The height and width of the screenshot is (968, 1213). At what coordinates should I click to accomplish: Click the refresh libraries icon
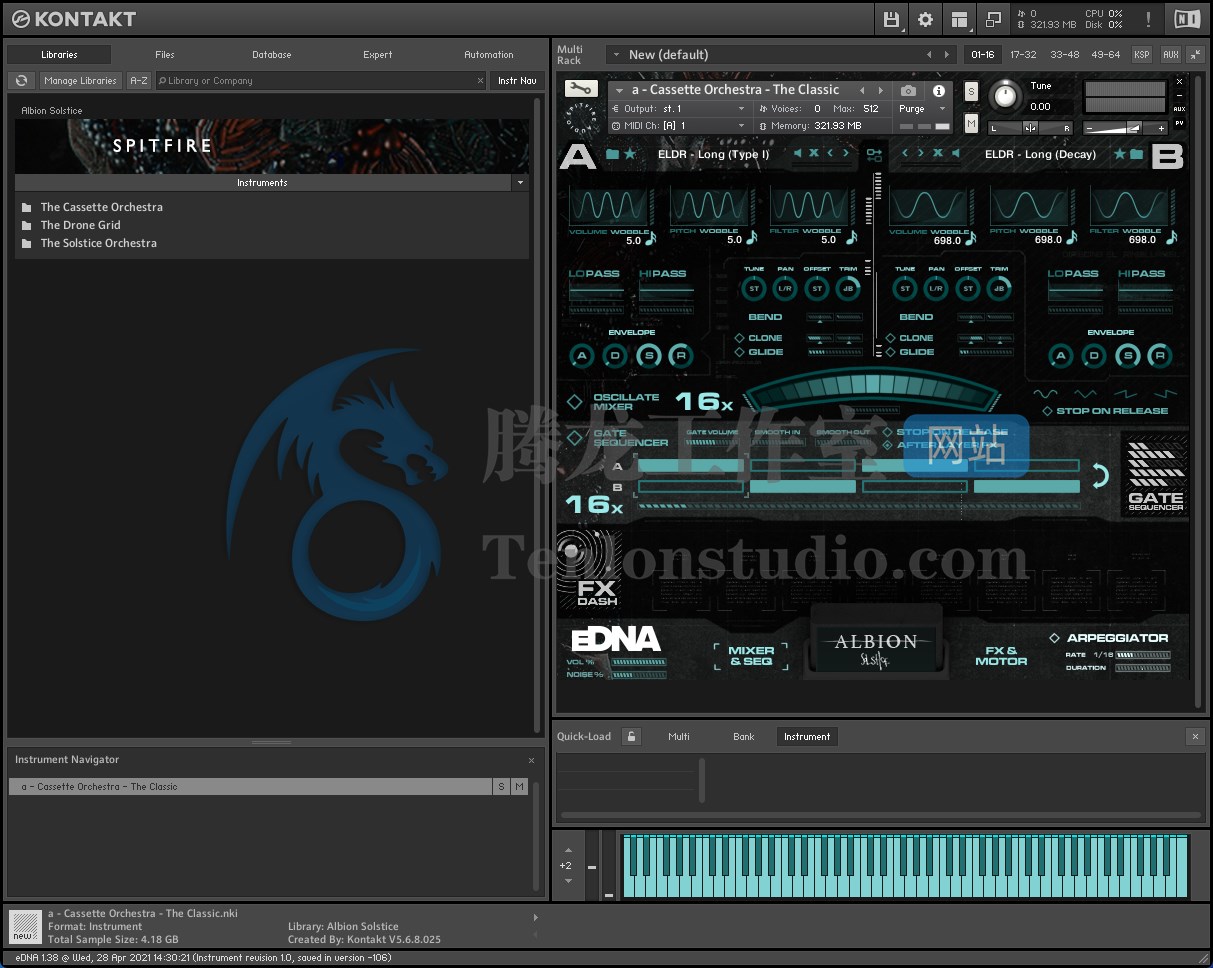point(21,81)
